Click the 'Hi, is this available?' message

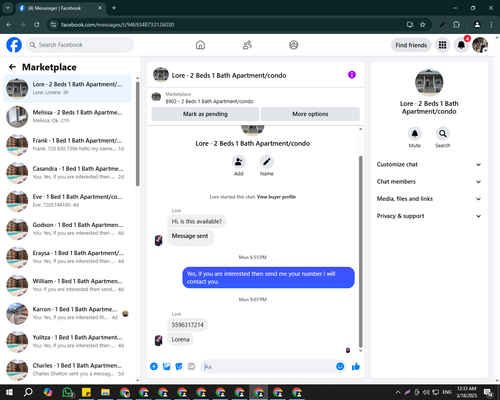coord(197,221)
